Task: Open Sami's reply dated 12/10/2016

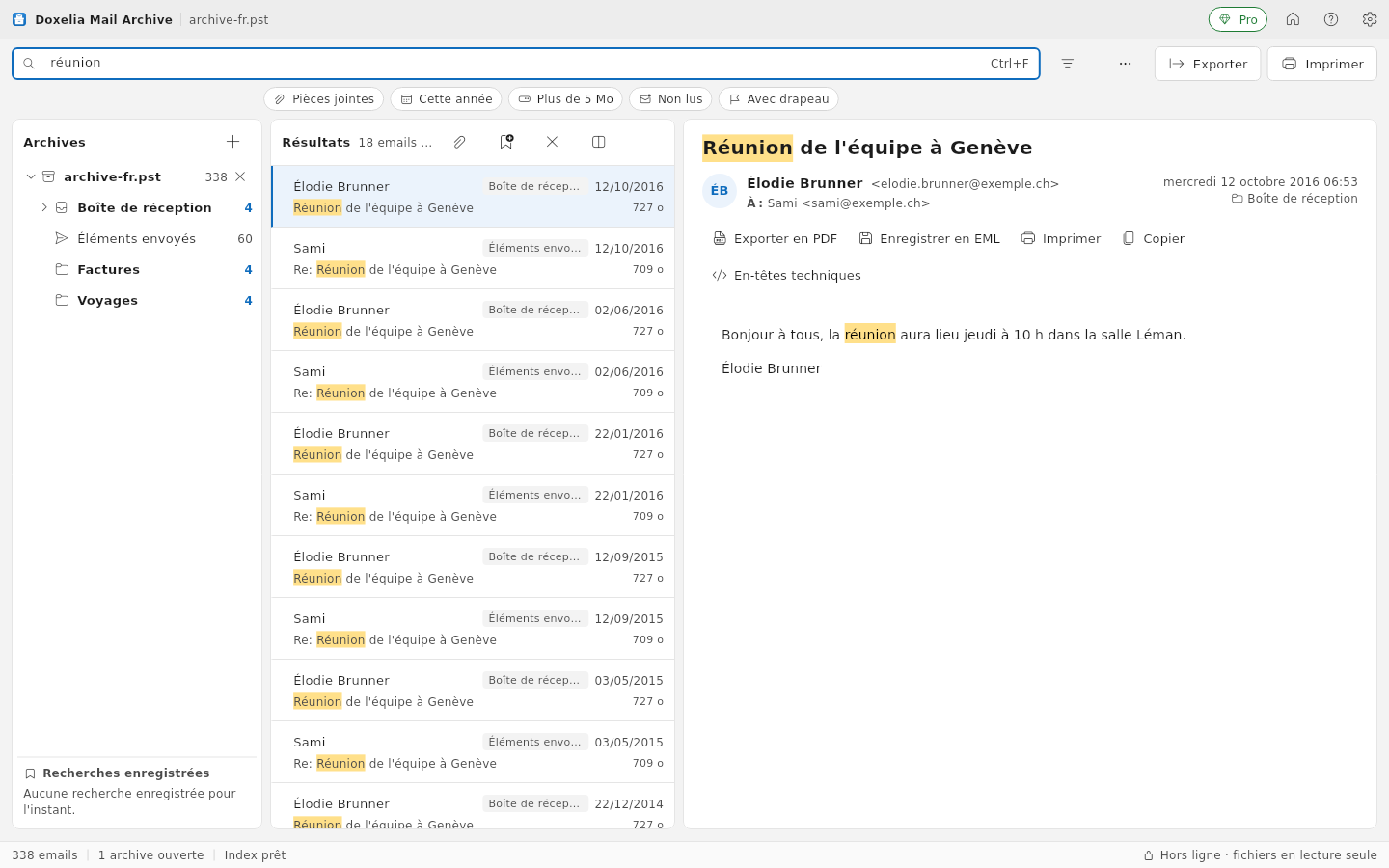Action: 473,258
